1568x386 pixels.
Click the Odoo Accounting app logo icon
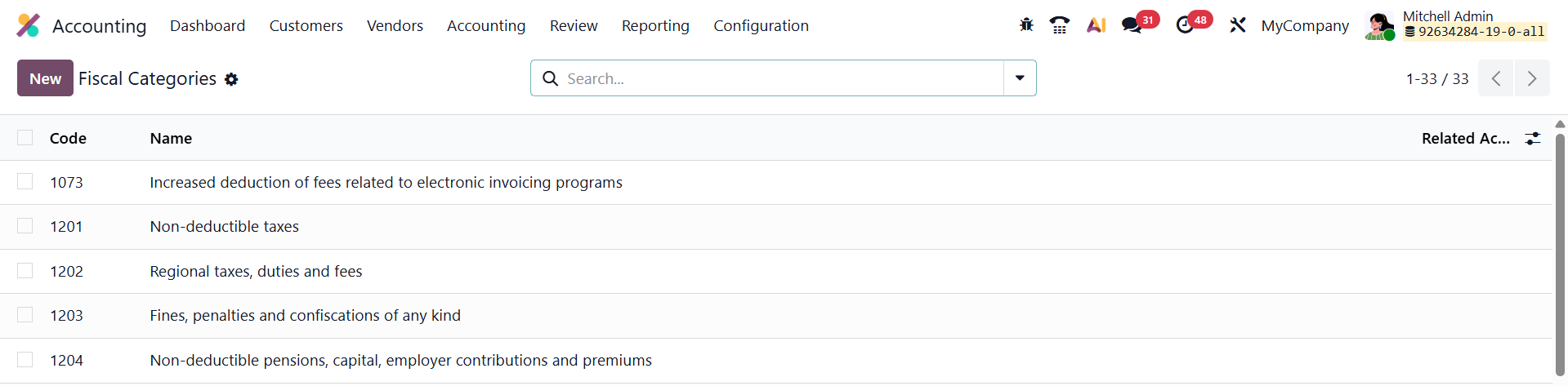coord(28,25)
